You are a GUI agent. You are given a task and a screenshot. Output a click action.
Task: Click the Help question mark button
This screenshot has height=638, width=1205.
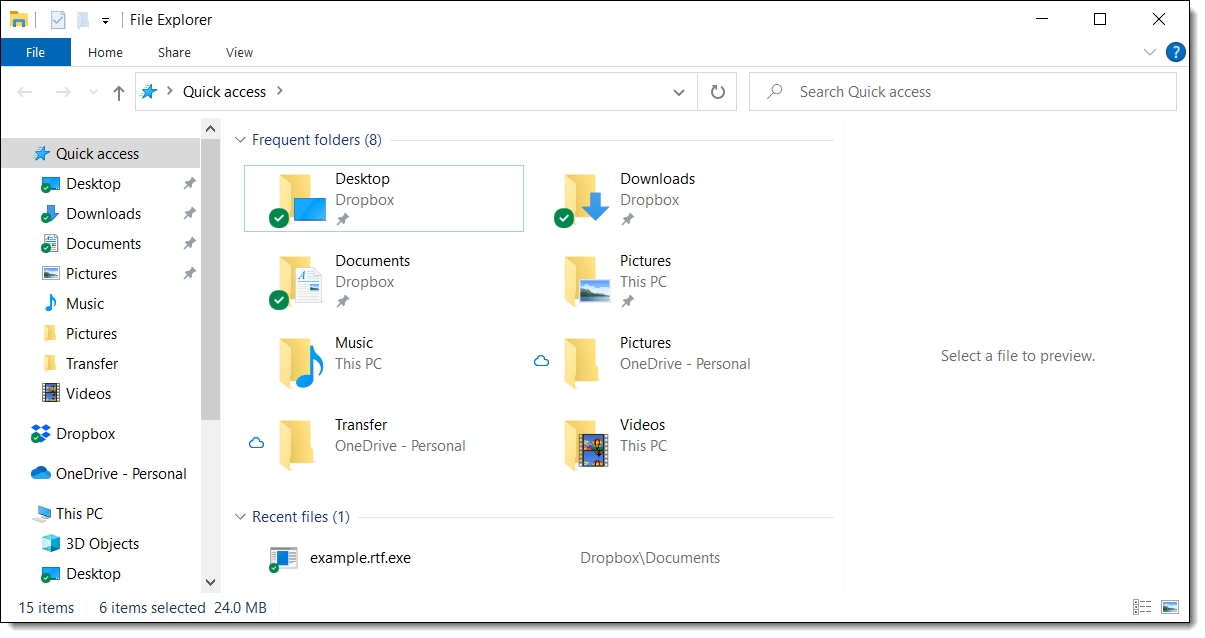pos(1176,52)
